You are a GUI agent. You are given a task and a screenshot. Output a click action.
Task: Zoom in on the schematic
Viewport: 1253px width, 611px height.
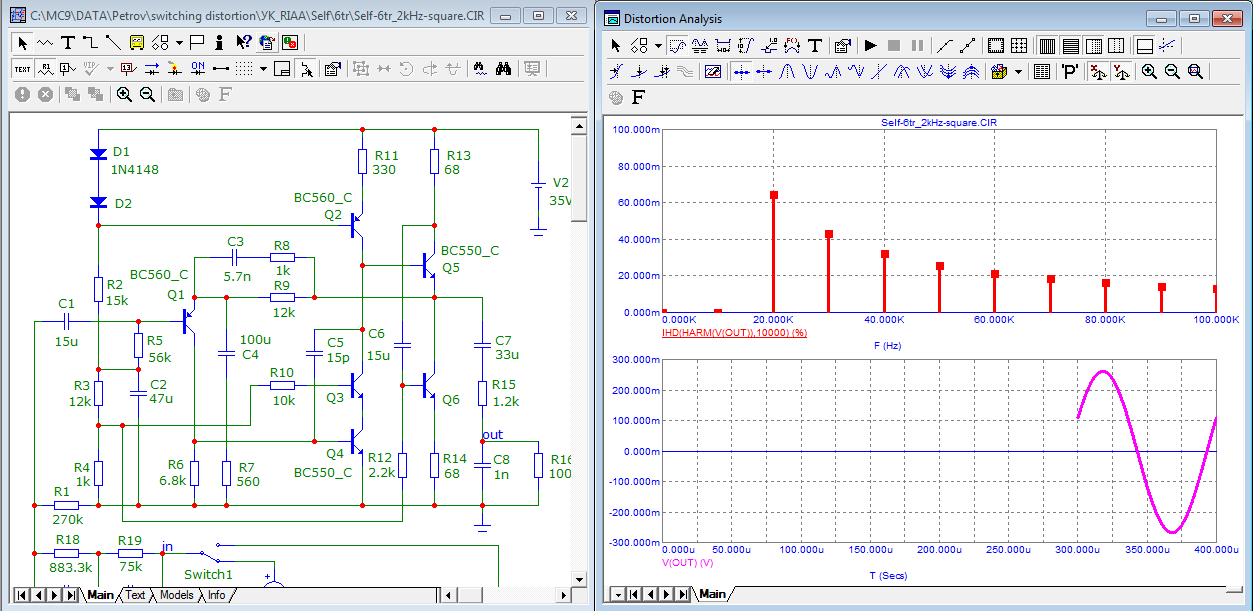(x=124, y=94)
